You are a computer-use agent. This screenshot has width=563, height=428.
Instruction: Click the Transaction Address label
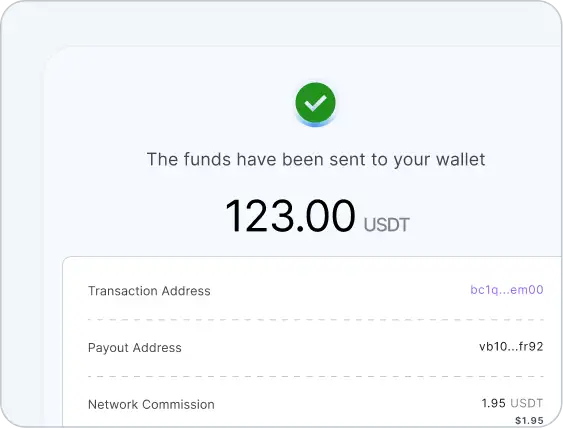(149, 291)
